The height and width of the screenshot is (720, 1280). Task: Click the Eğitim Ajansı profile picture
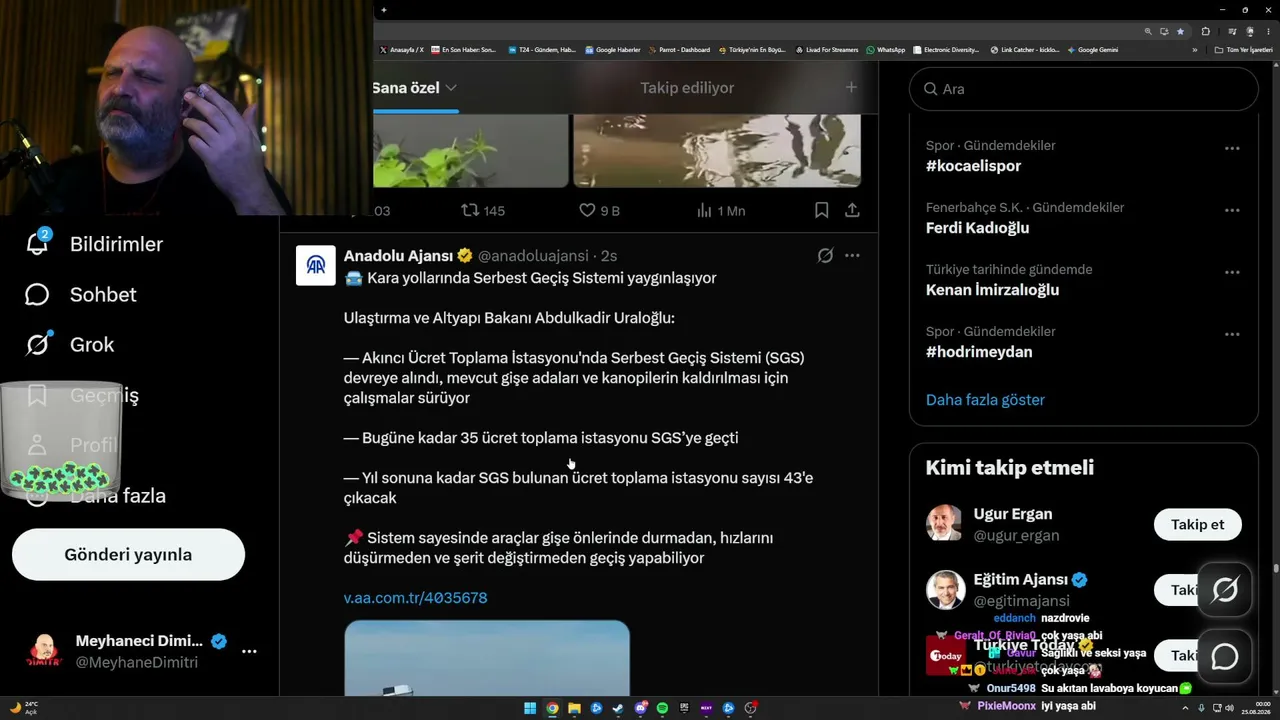pos(944,590)
